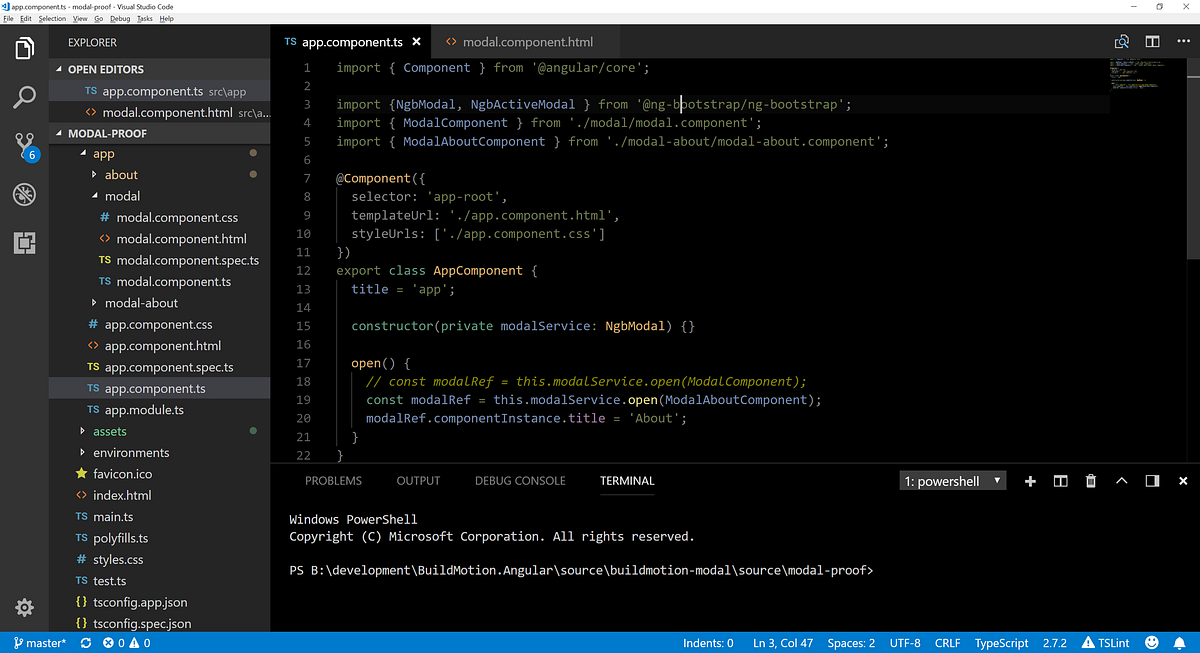Open the Debug view

point(24,194)
